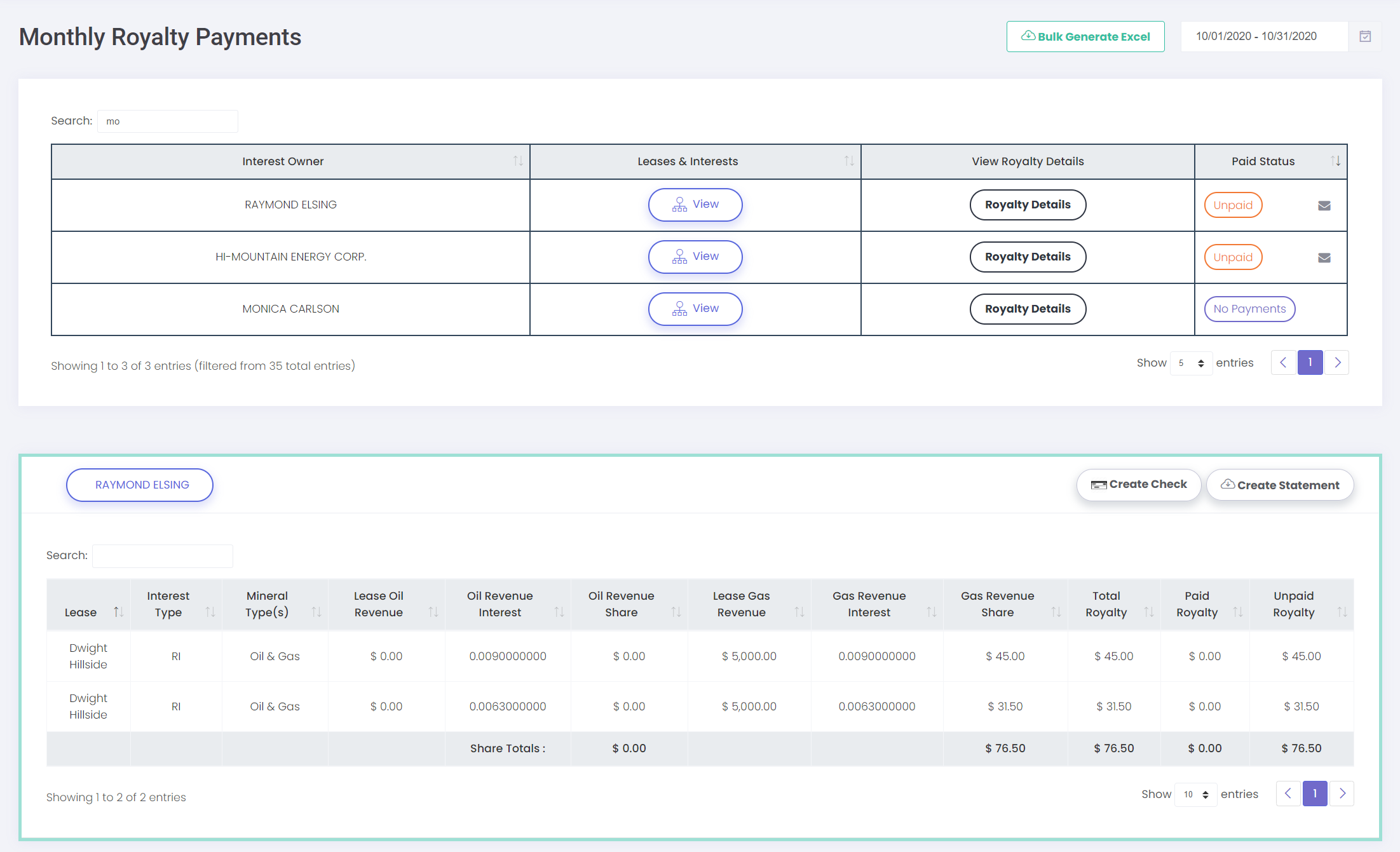Click the Unpaid badge for Raymond Elsing

click(x=1232, y=205)
